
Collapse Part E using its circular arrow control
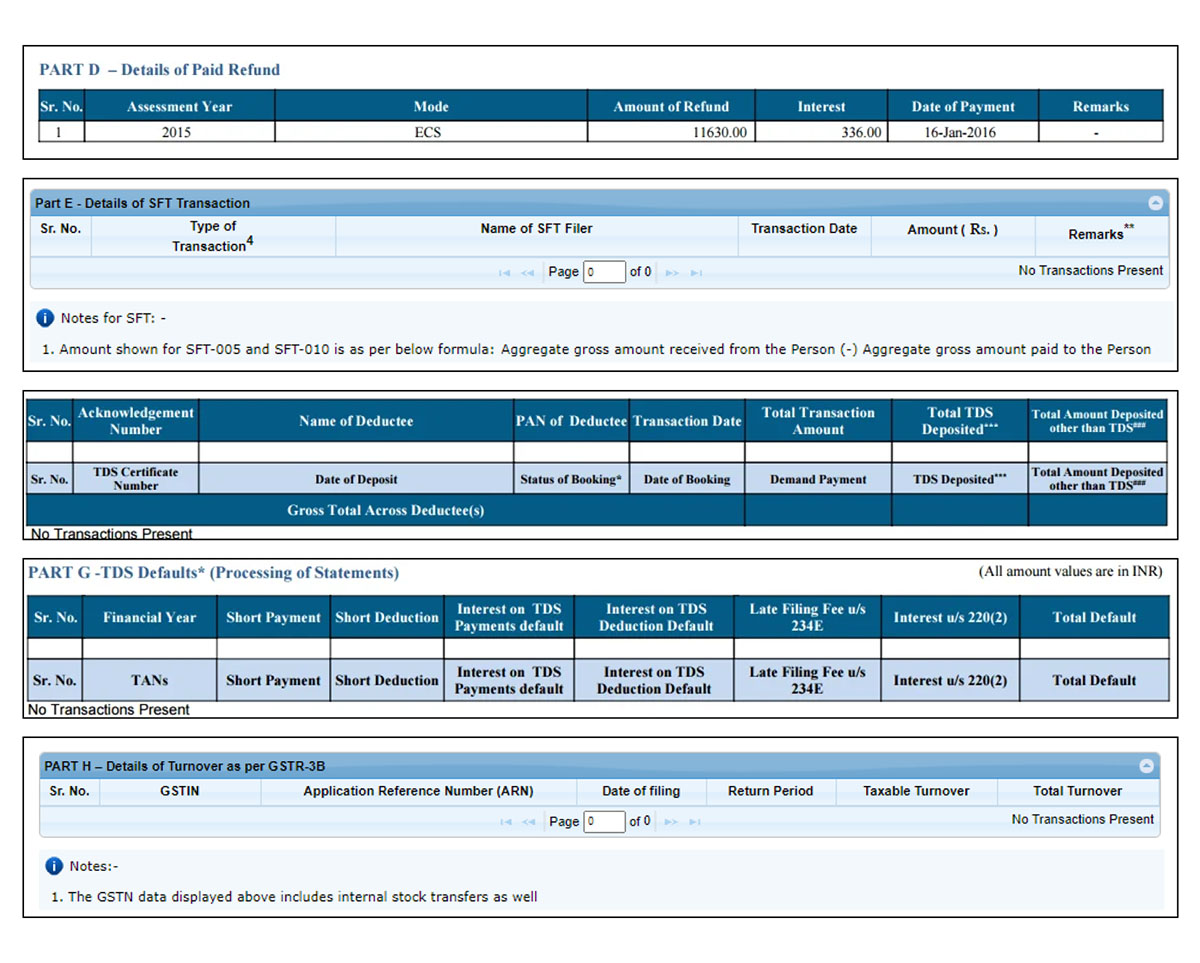point(1156,202)
